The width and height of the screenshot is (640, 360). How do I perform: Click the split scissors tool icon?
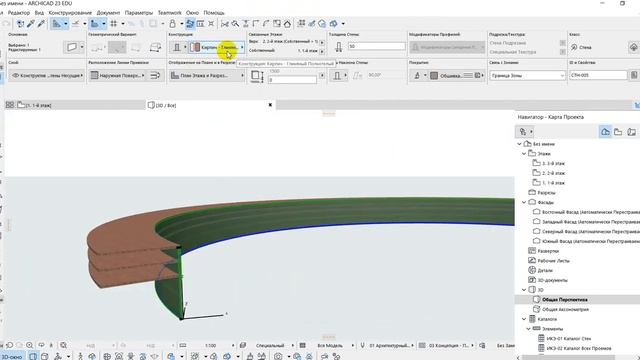[224, 24]
